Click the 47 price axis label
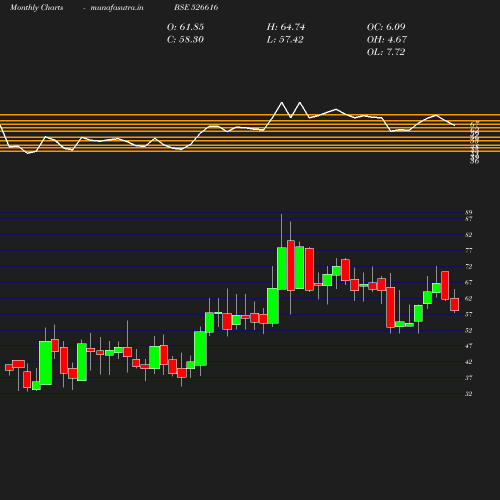500x500 pixels. [469, 346]
